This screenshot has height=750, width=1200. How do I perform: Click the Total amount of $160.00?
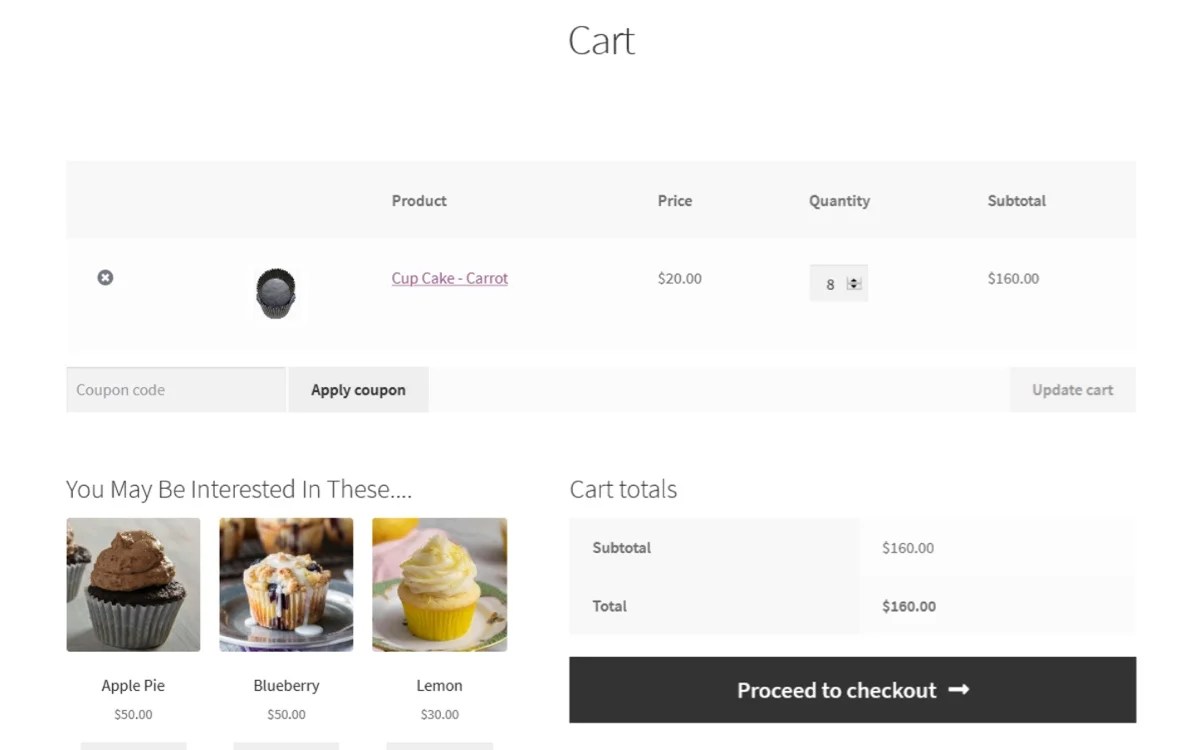908,606
